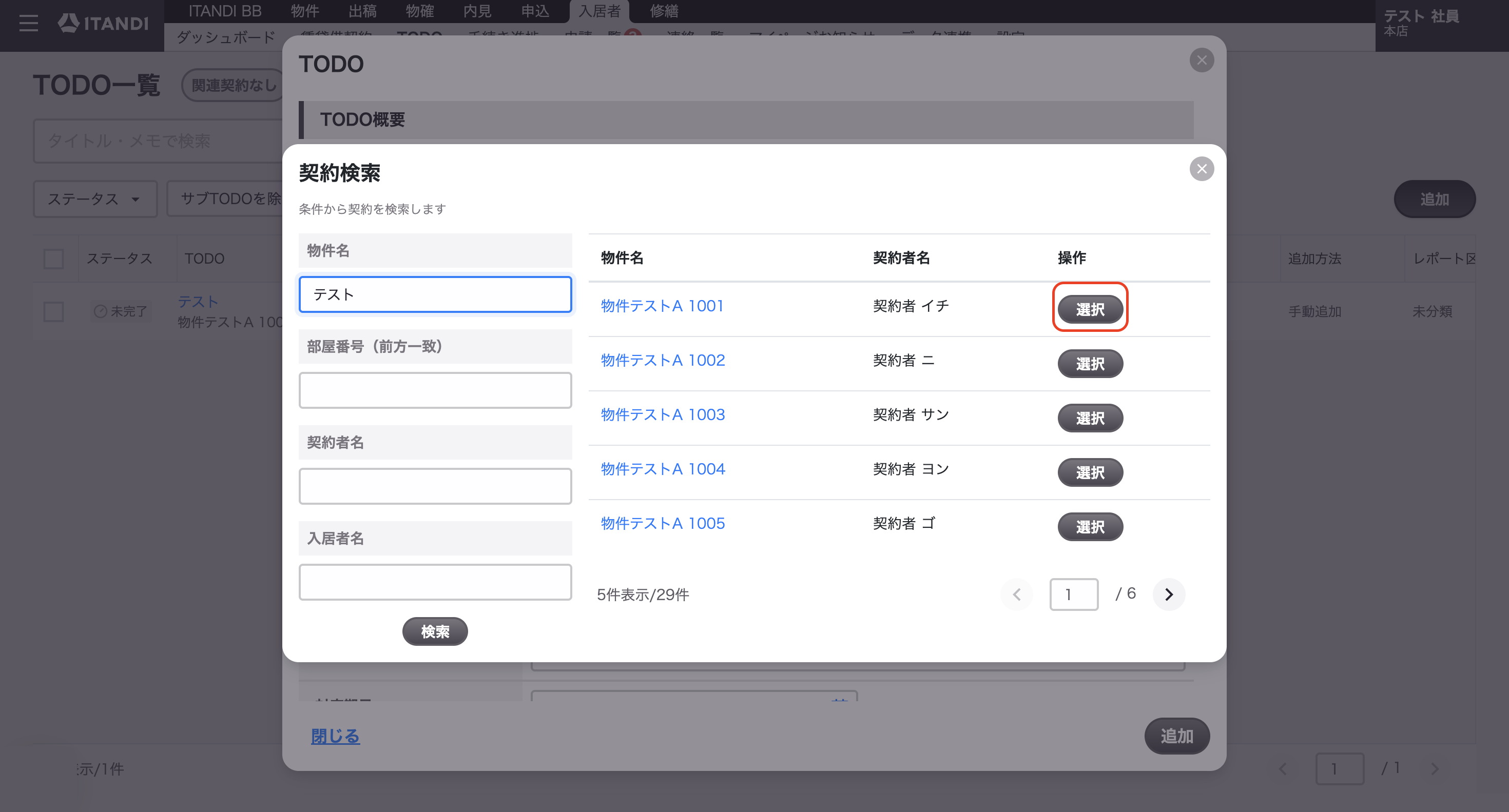
Task: Switch to the 申込 tab
Action: pos(535,11)
